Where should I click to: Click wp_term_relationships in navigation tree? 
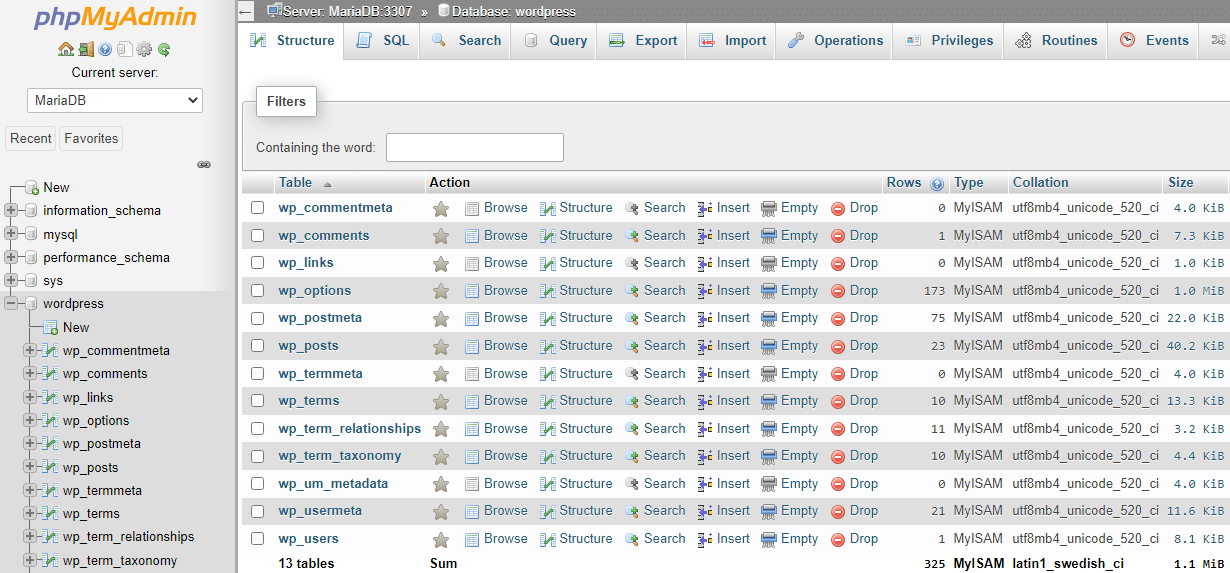[x=128, y=537]
